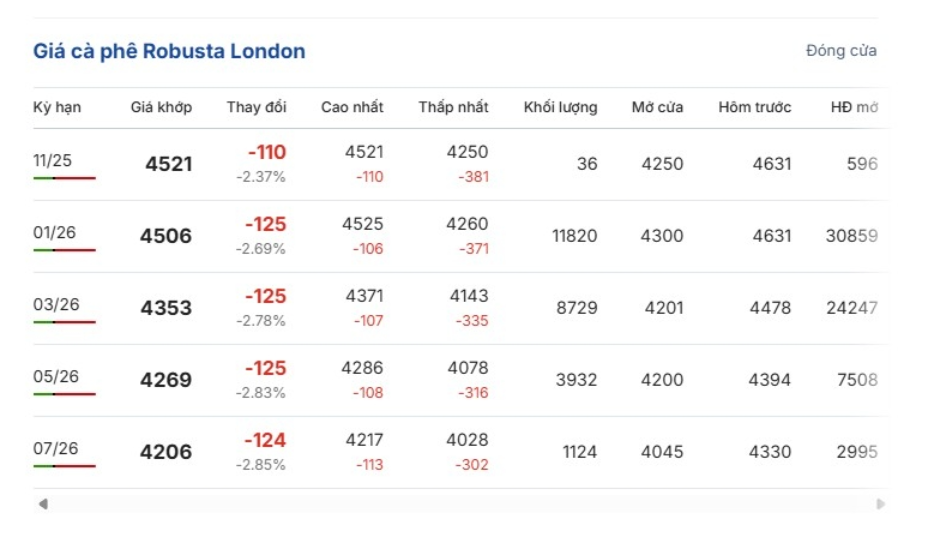The height and width of the screenshot is (538, 944).
Task: Open the 03/26 contract row
Action: 56,305
